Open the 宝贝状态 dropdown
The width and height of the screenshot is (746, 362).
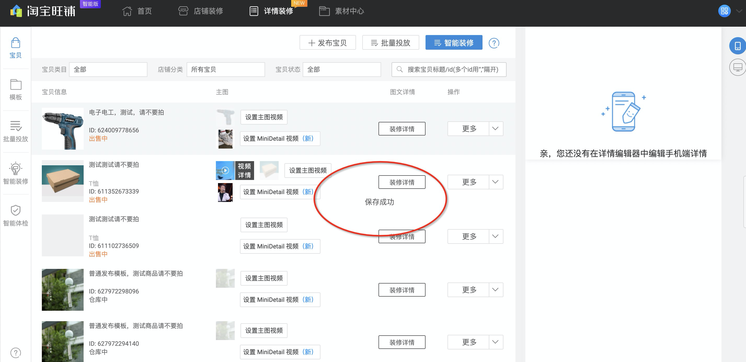click(342, 69)
